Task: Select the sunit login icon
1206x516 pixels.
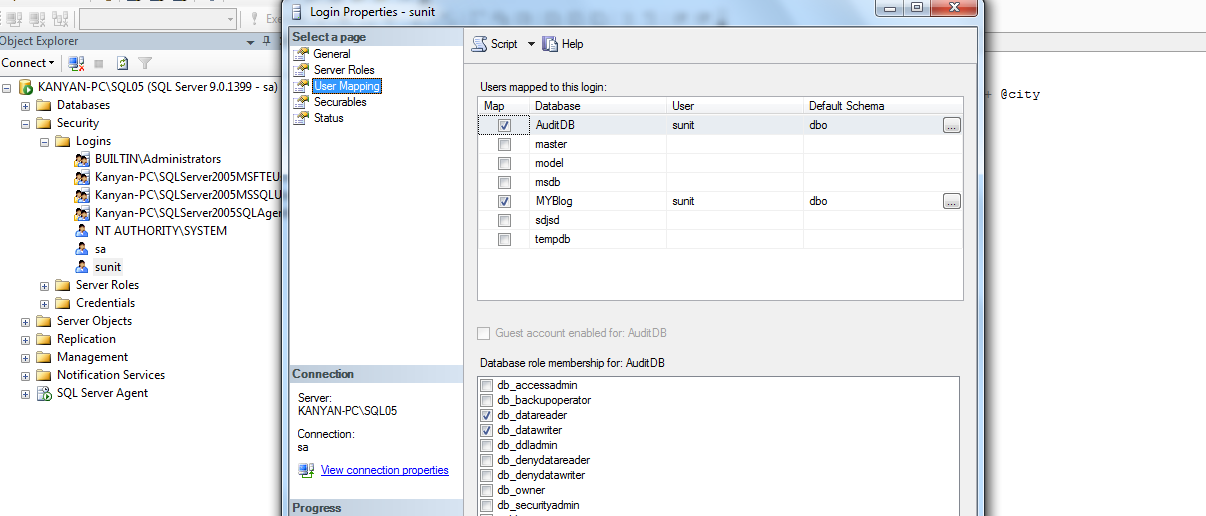Action: (83, 267)
